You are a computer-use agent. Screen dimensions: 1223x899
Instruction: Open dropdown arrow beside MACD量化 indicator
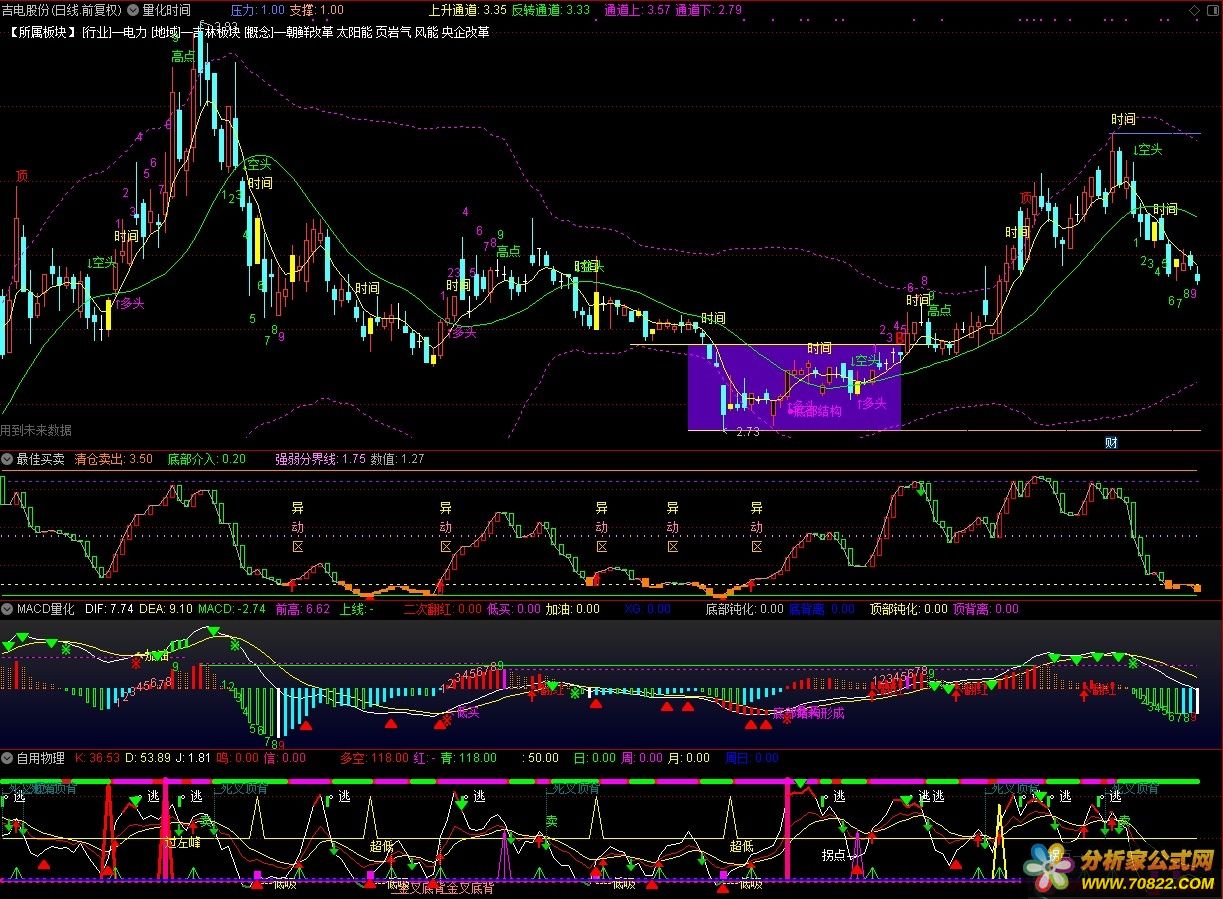(x=8, y=608)
